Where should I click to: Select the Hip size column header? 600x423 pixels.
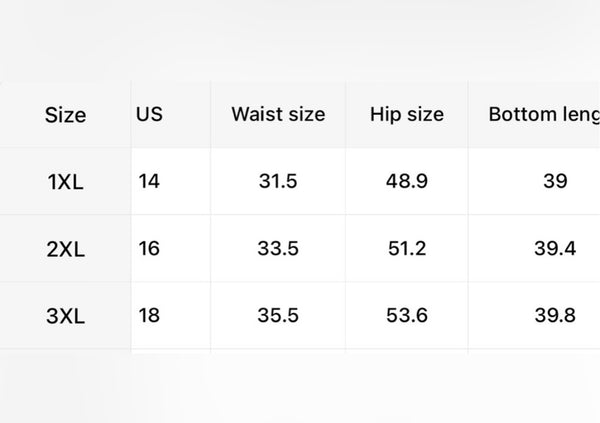coord(407,114)
